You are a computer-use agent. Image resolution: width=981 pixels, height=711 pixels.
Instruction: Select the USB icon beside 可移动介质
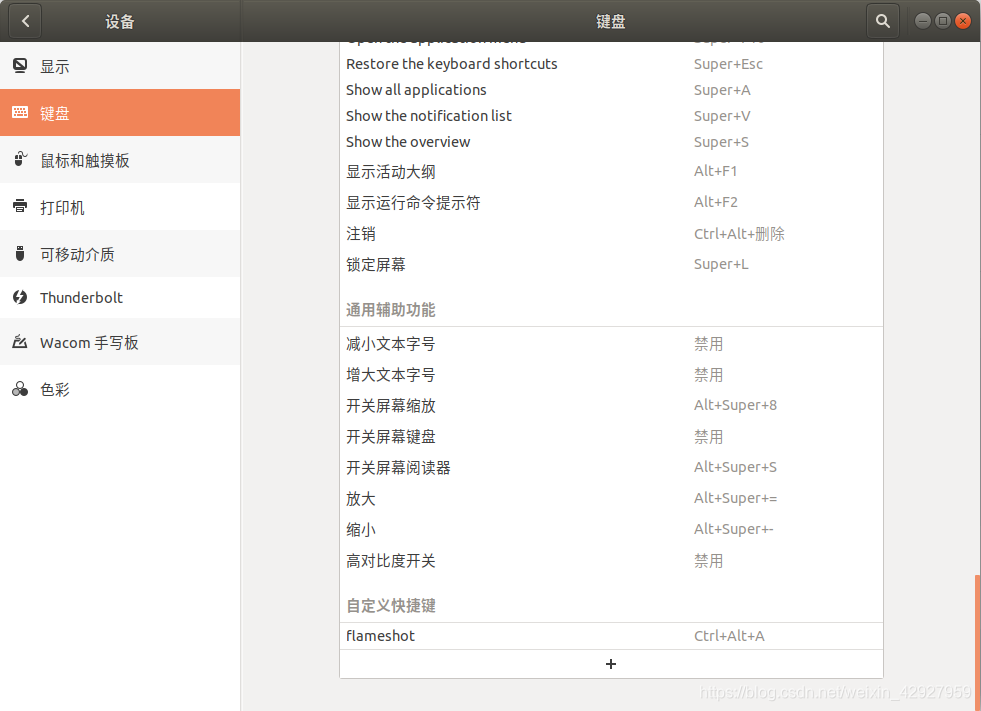click(x=20, y=253)
